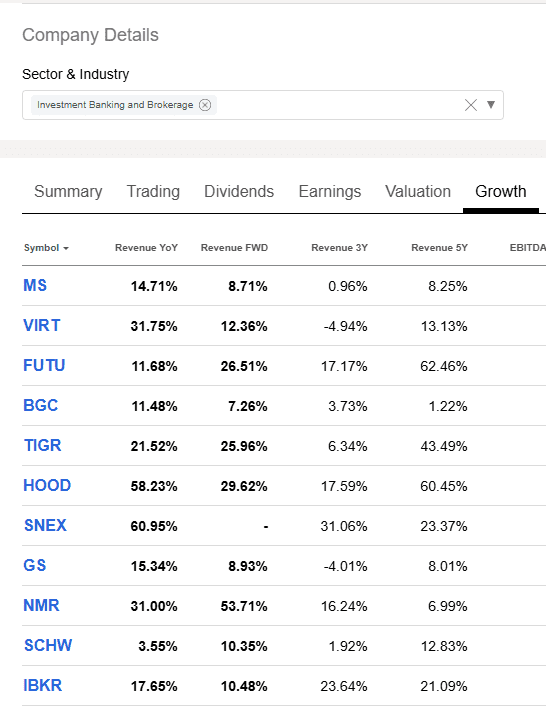Switch to the Summary tab
Viewport: 546px width, 709px height.
coord(68,192)
